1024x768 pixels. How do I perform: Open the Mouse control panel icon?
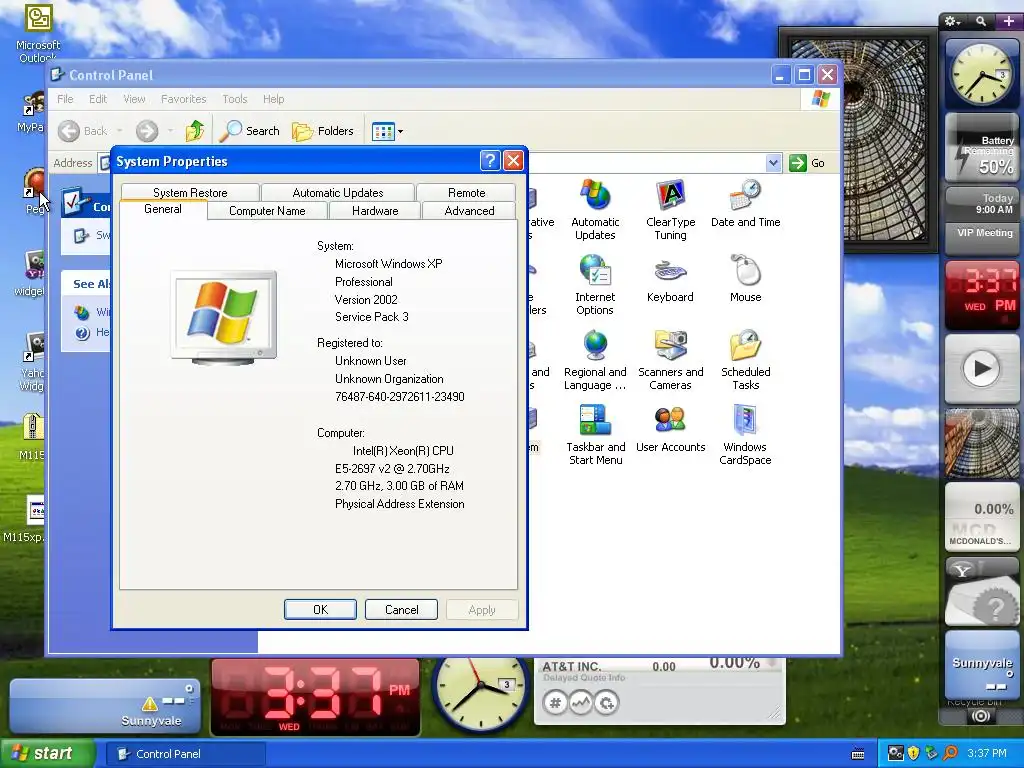coord(745,279)
